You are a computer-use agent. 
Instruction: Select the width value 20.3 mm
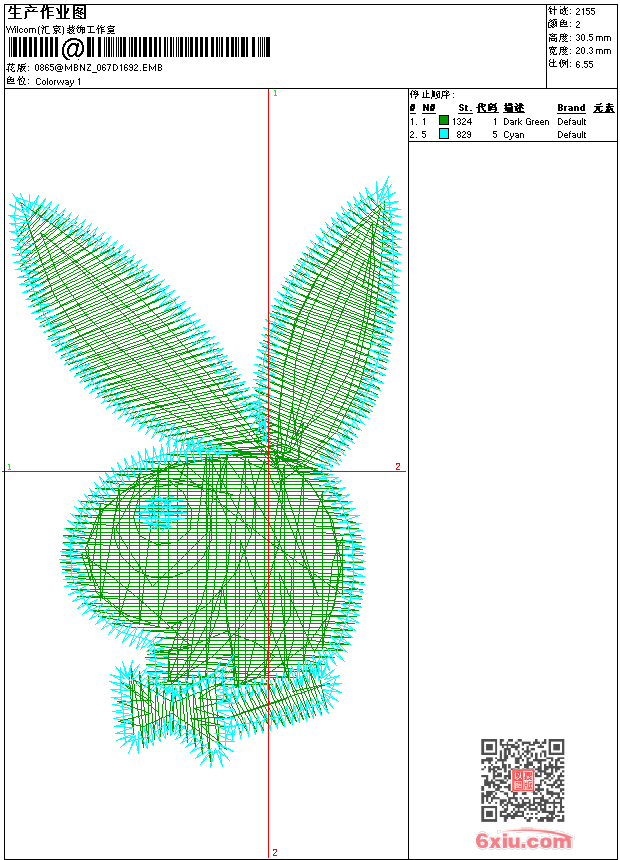point(593,50)
